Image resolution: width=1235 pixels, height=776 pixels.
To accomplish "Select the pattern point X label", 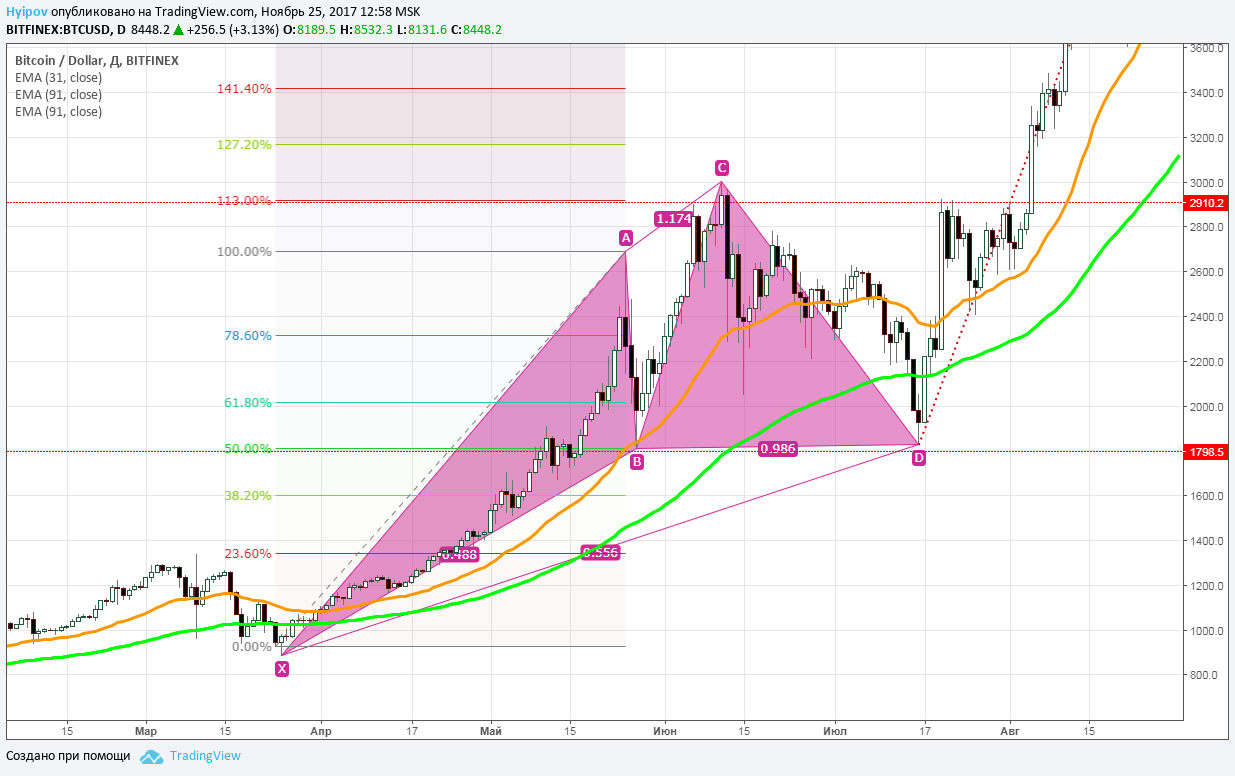I will click(282, 669).
